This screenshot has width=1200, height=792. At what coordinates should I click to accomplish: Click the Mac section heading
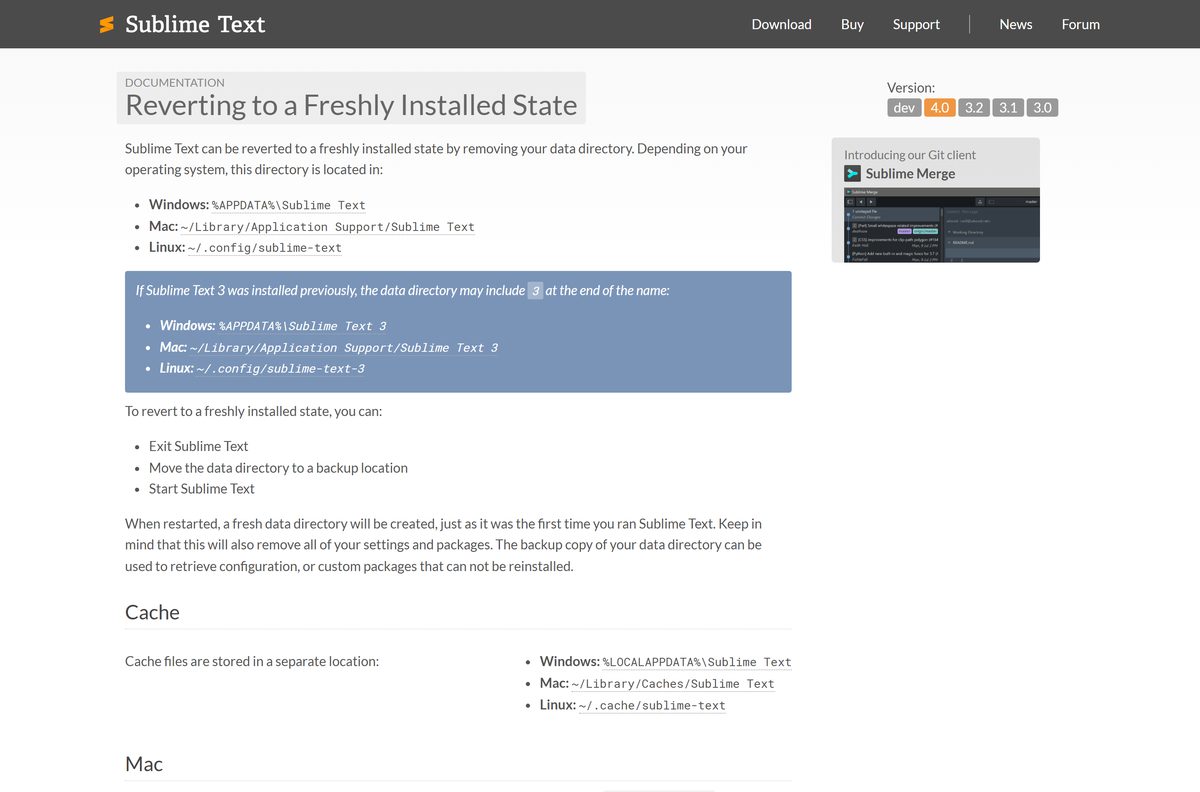144,763
